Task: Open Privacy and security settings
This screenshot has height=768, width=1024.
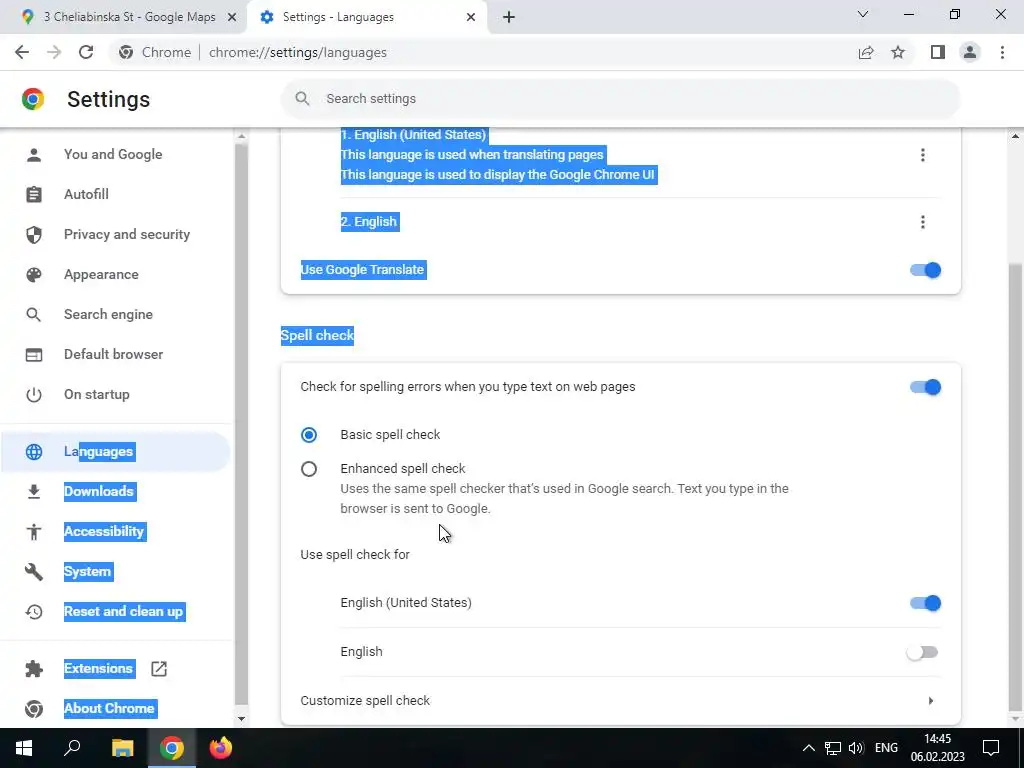Action: [127, 234]
